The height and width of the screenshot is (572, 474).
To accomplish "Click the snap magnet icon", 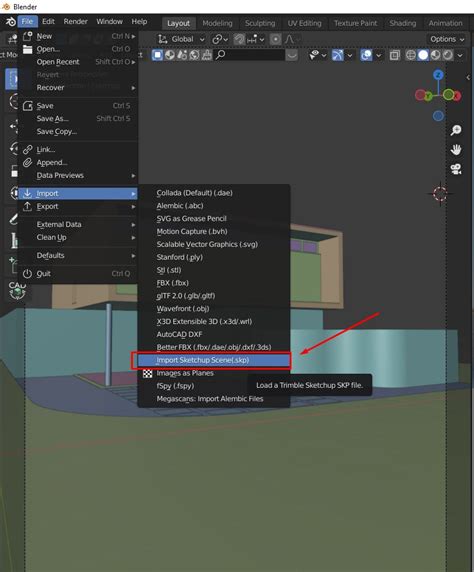I will click(239, 39).
